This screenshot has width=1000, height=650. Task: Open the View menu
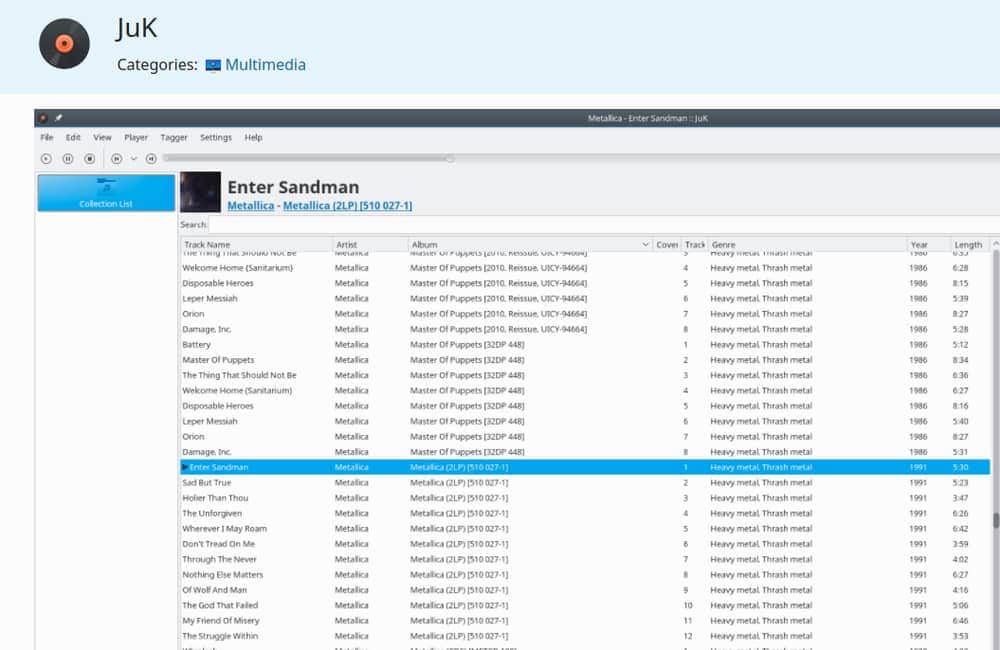point(102,137)
